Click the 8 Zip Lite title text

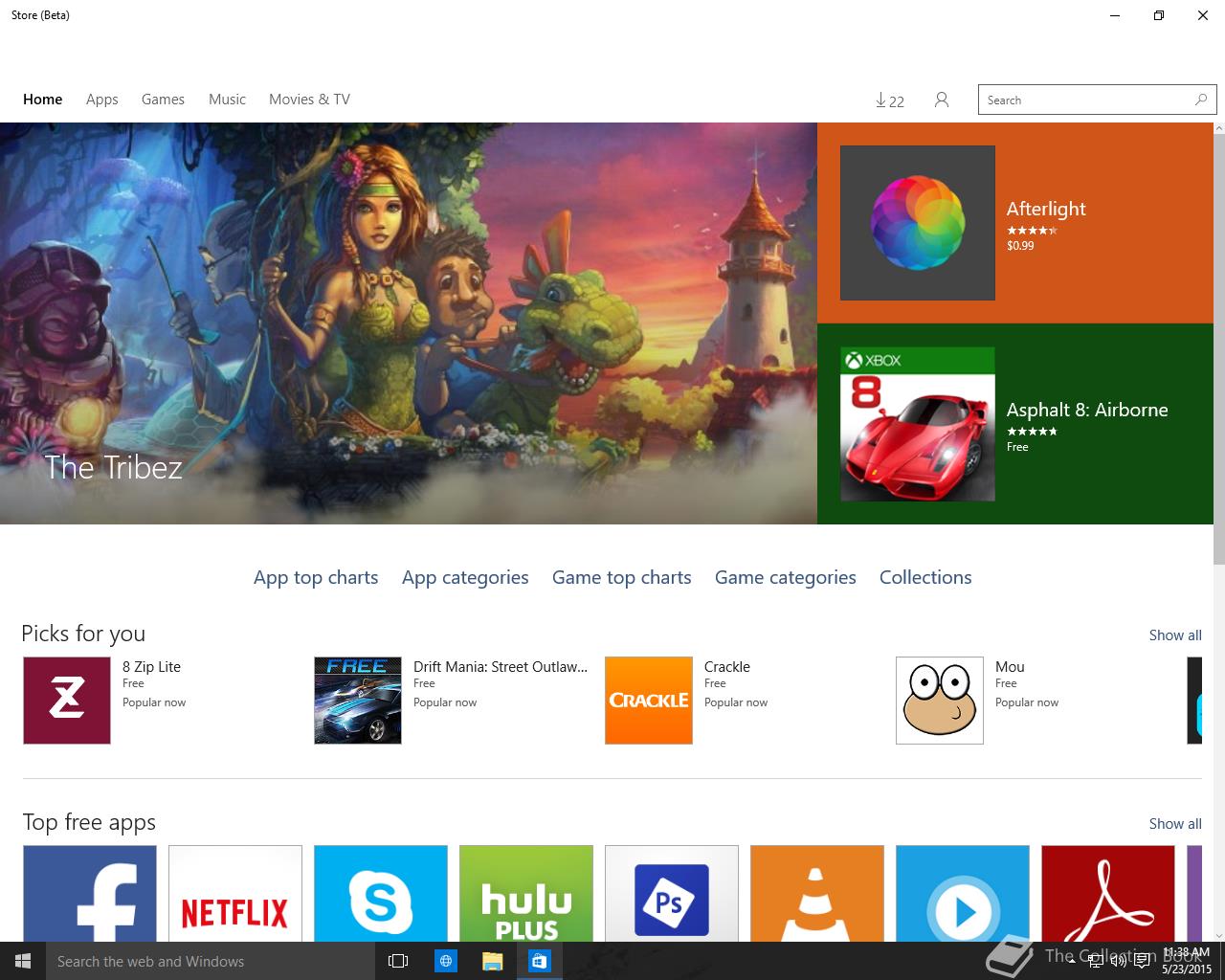[151, 667]
